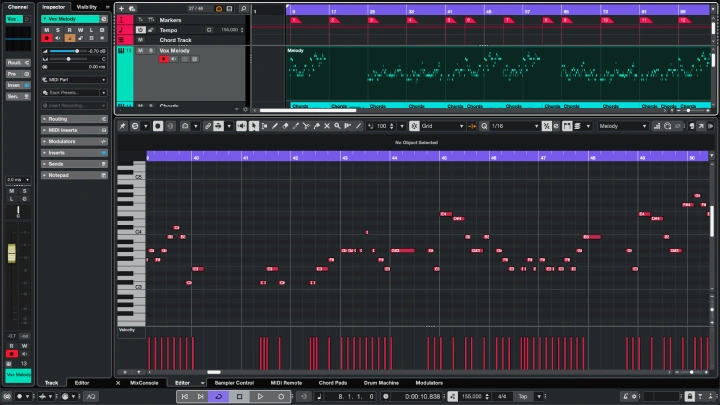Open the Melody part selector dropdown

(x=622, y=126)
